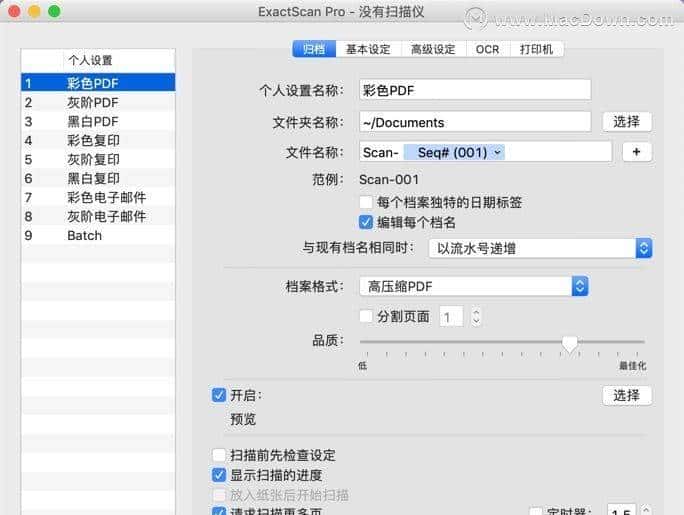The image size is (684, 515).
Task: Adjust the 品质 quality slider handle
Action: (x=570, y=344)
